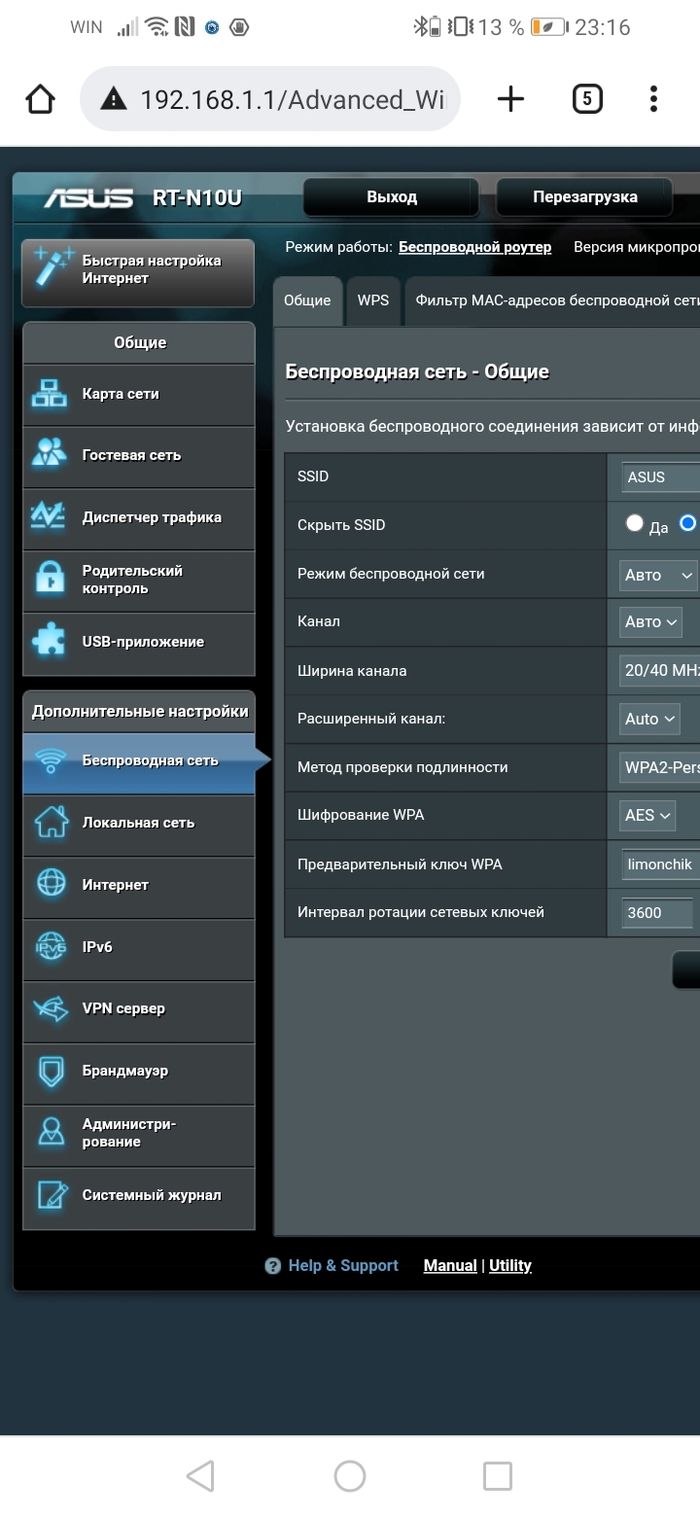The height and width of the screenshot is (1517, 700).
Task: Open the Шифрование WPA dropdown
Action: pos(647,816)
